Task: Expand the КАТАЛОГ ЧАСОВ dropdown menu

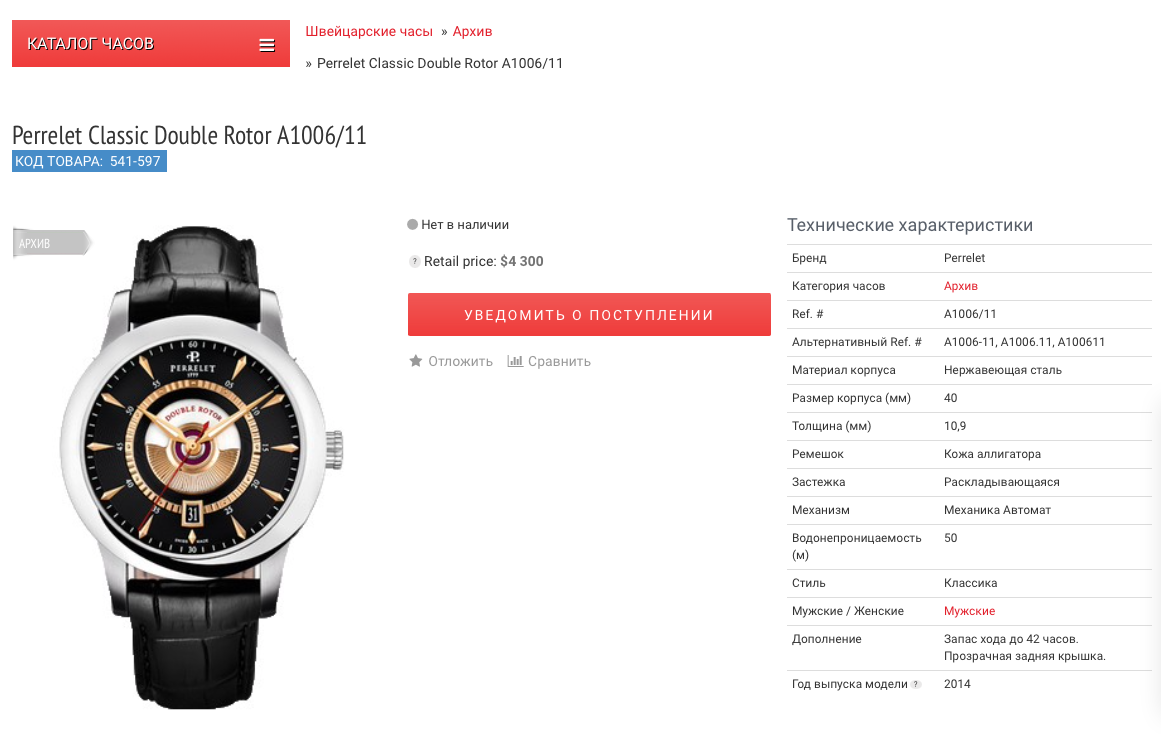Action: point(150,44)
